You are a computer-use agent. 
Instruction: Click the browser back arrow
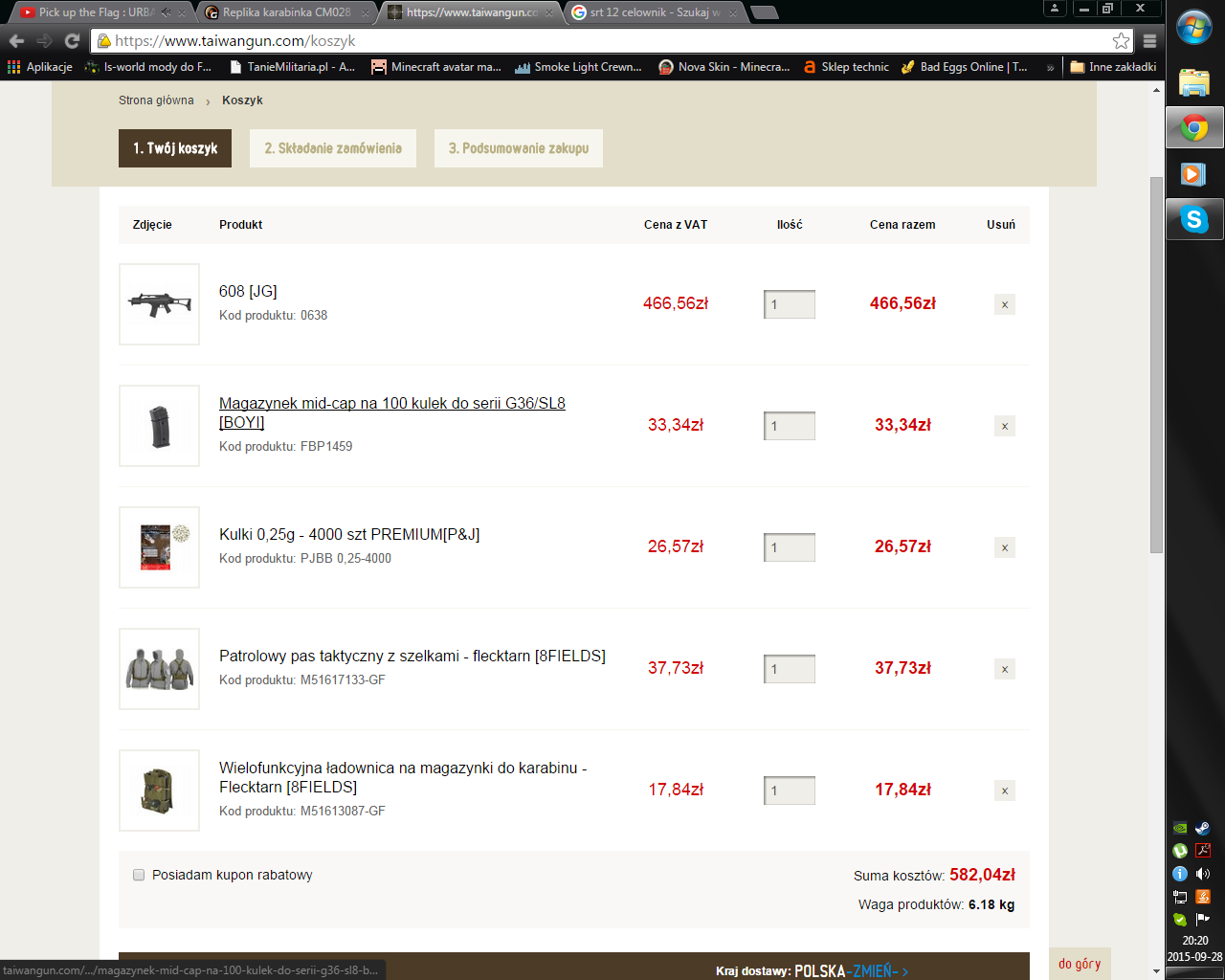click(x=16, y=41)
